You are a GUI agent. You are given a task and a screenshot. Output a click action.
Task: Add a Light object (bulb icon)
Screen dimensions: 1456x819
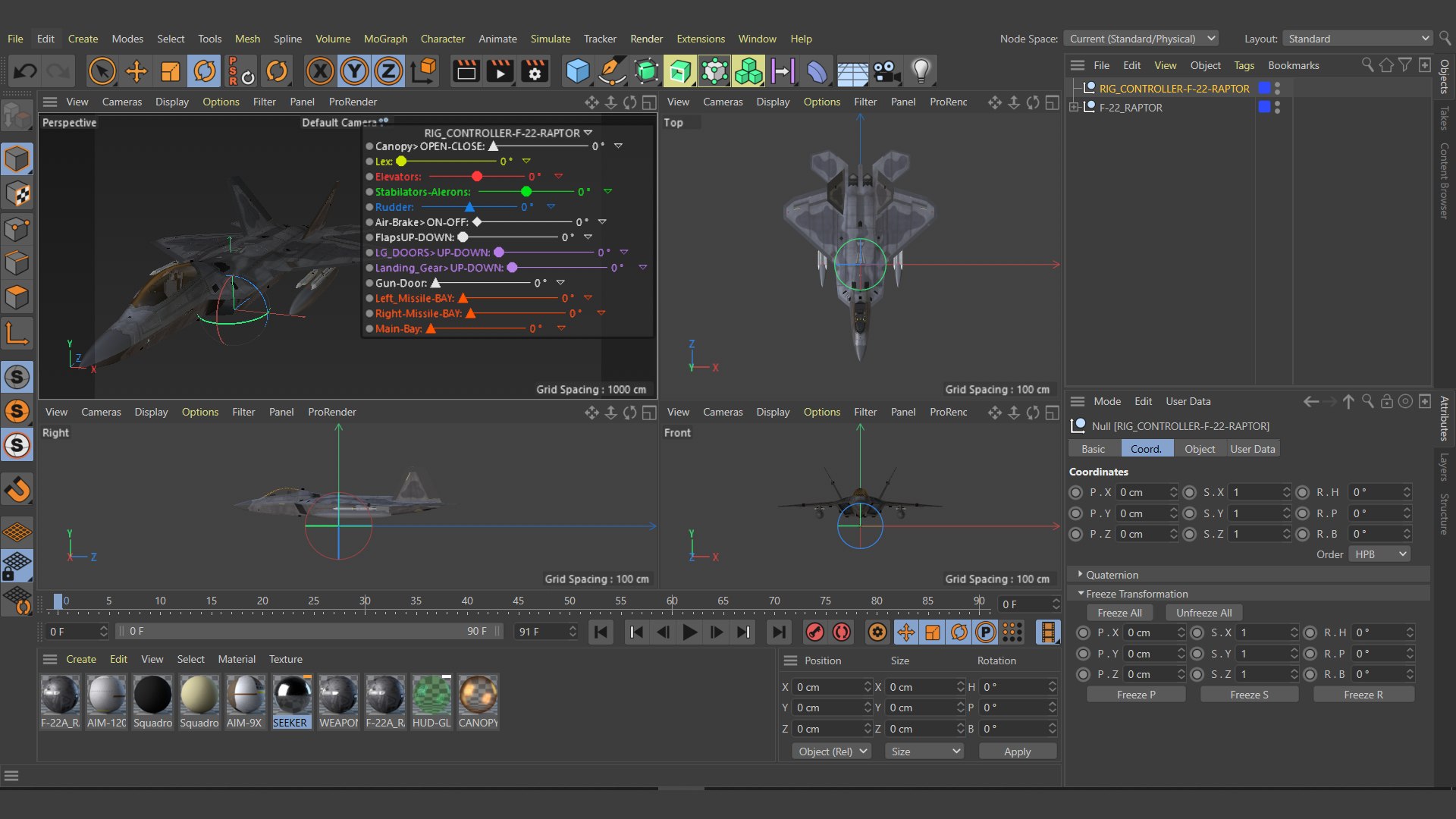point(921,72)
